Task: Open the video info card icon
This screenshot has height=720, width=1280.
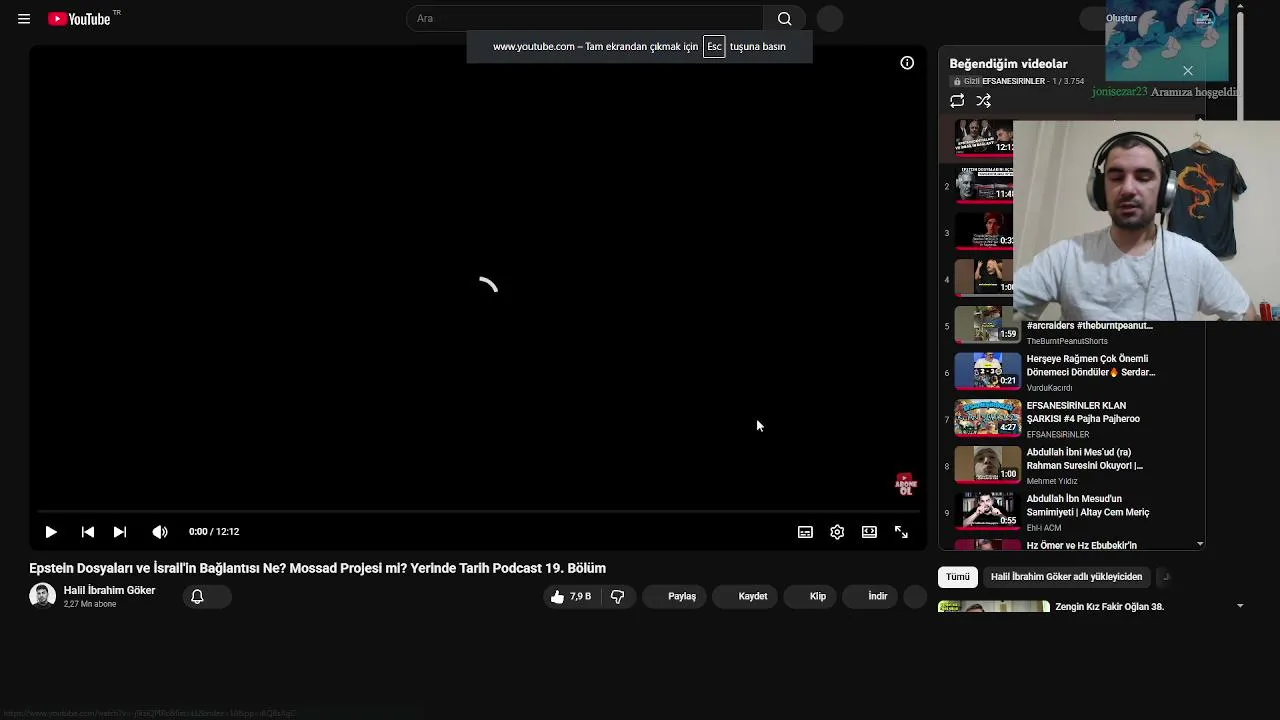Action: click(907, 63)
